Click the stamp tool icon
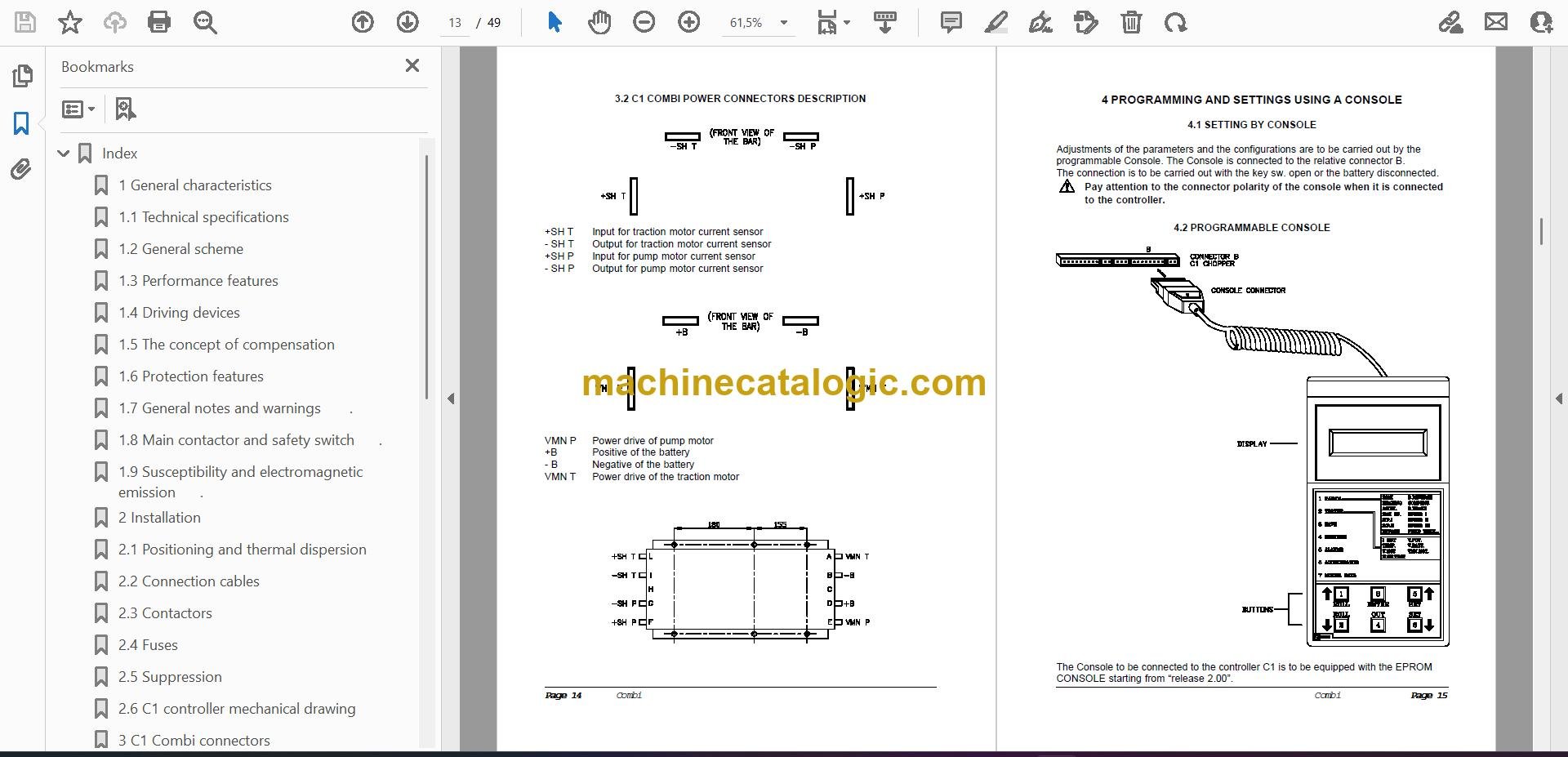 coord(1086,22)
